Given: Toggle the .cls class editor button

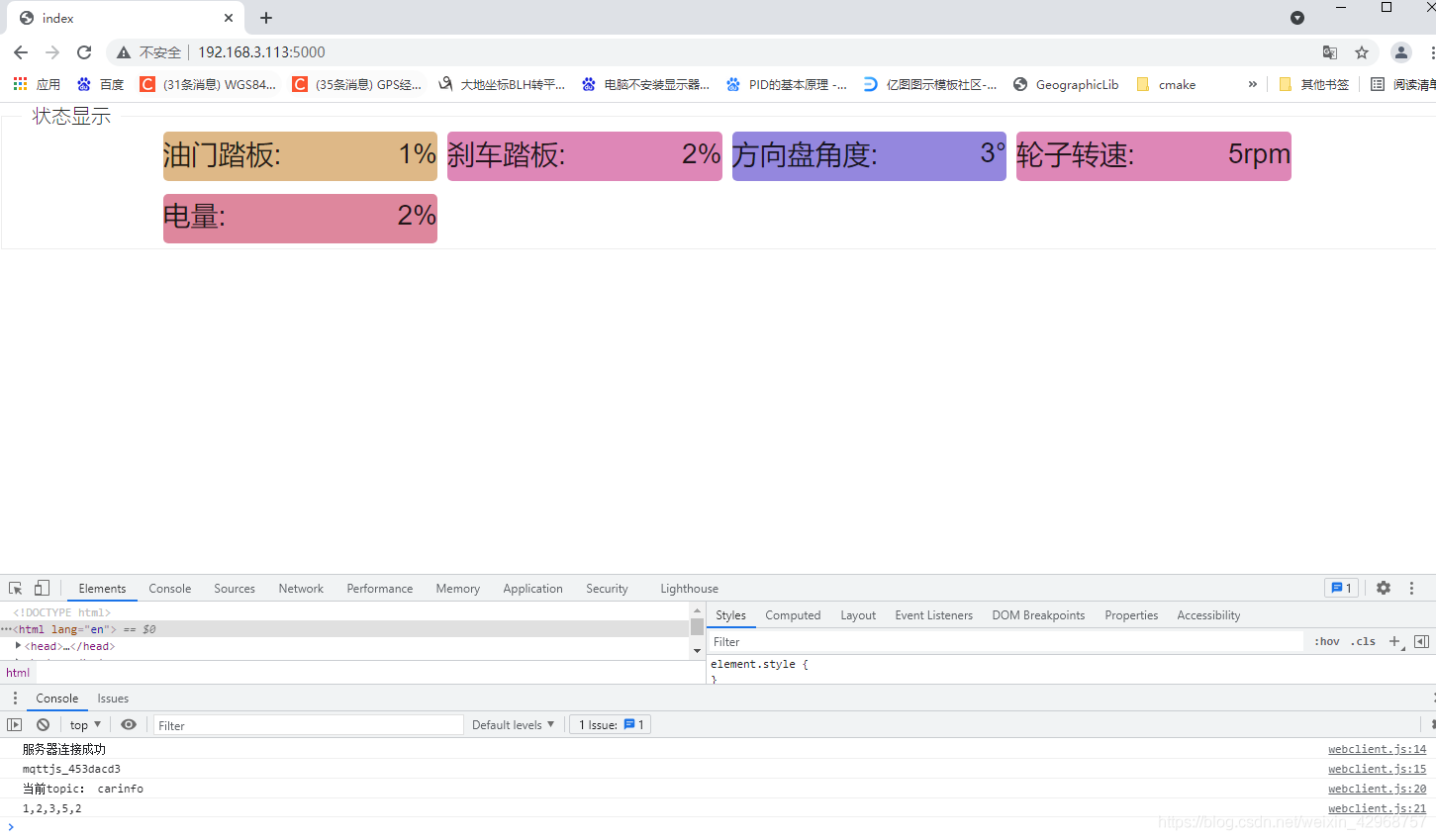Looking at the screenshot, I should (1363, 642).
